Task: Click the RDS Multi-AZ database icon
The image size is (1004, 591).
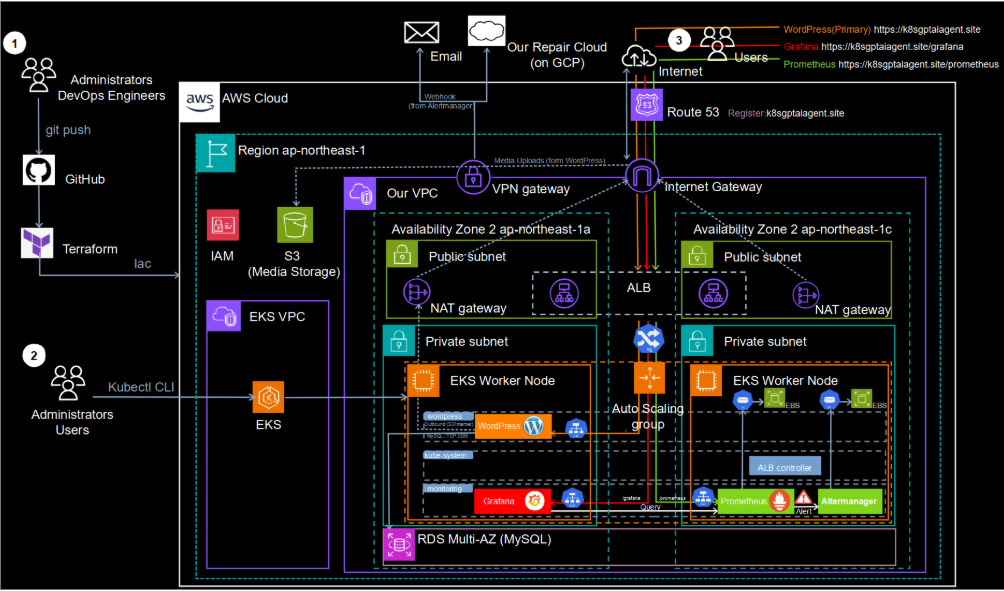Action: coord(400,544)
